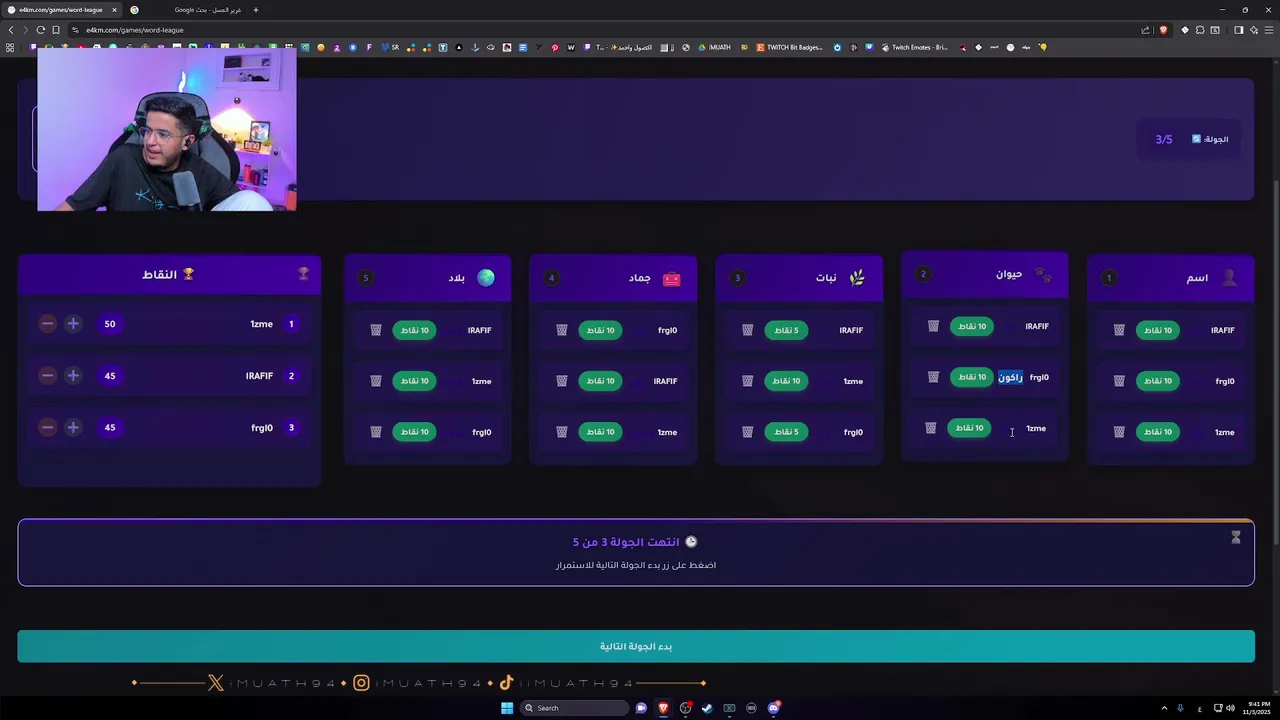This screenshot has height=720, width=1280.
Task: Click frgl0's 10 نقاط badge in اسم column
Action: (x=1157, y=381)
